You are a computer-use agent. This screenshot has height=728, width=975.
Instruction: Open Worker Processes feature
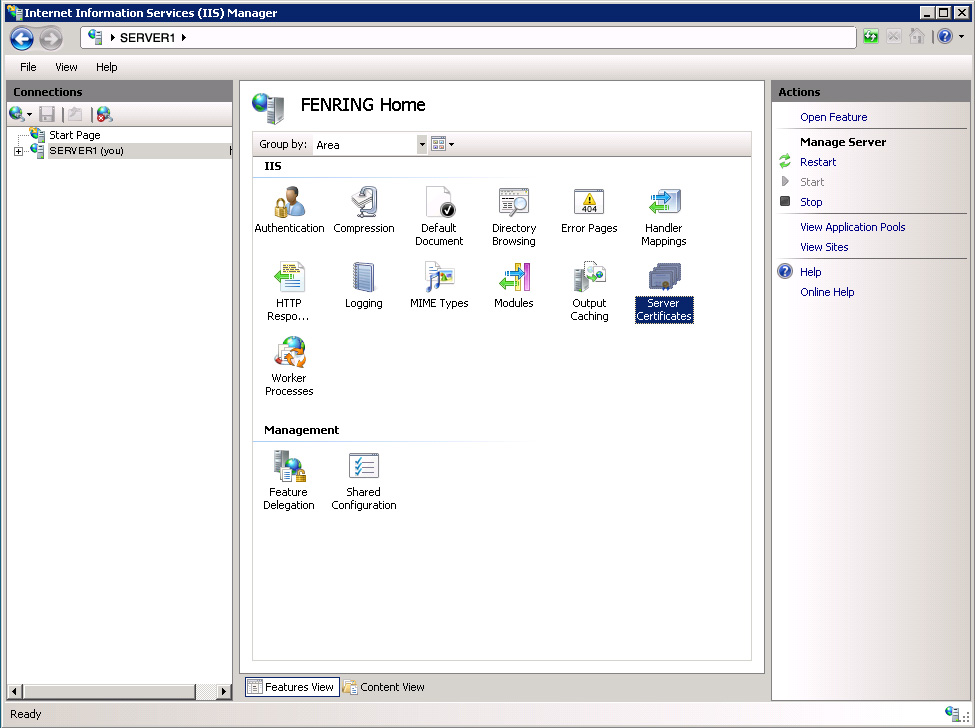(289, 366)
